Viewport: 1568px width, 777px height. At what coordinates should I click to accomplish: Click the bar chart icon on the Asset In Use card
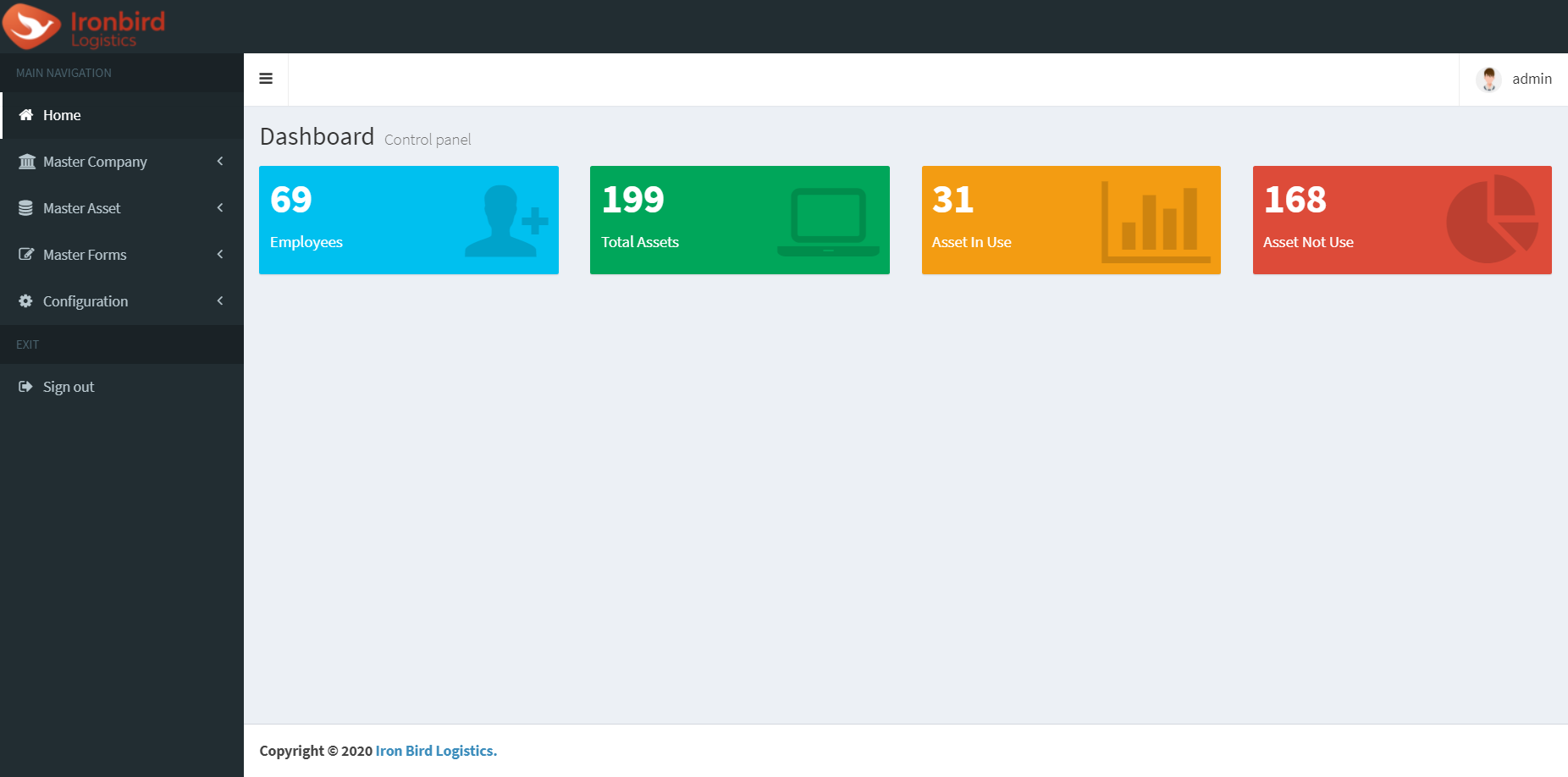pyautogui.click(x=1156, y=222)
